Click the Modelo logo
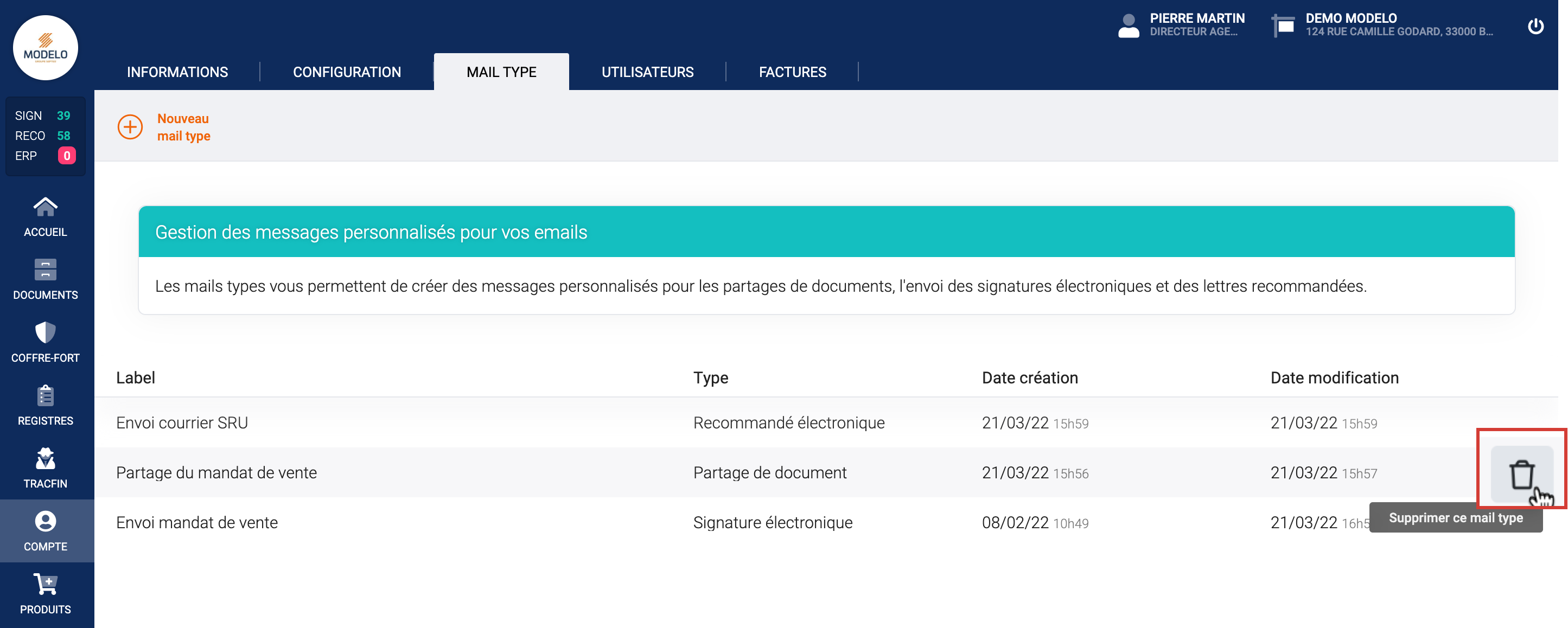The width and height of the screenshot is (1568, 628). point(45,48)
